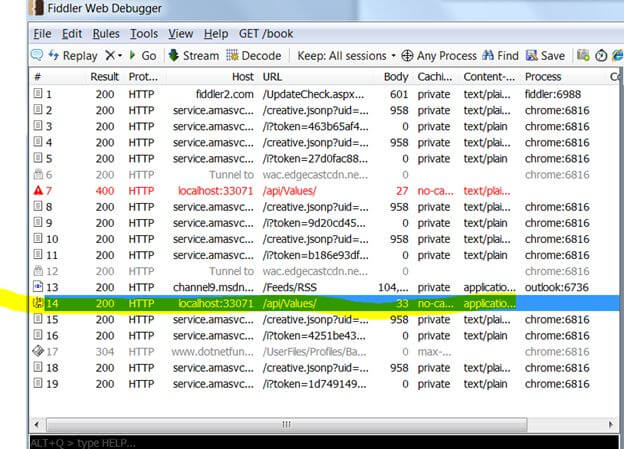This screenshot has height=449, width=624.
Task: Select session 6 tunnel lock icon
Action: click(38, 174)
